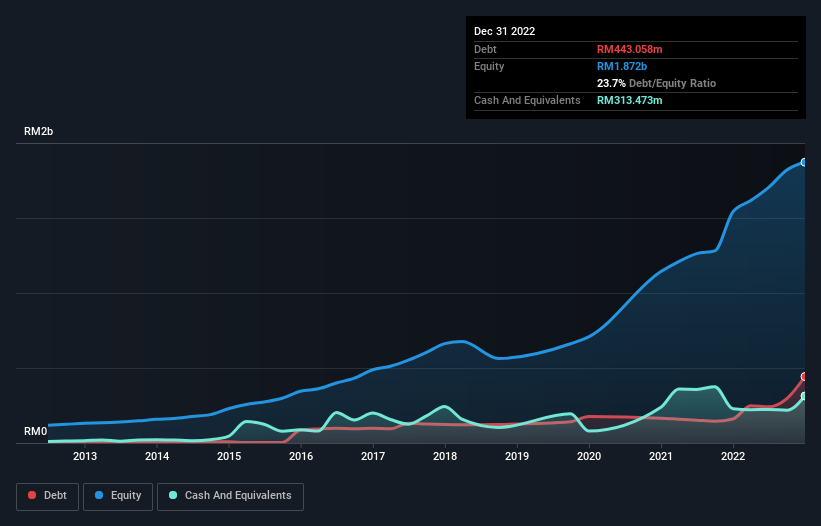Toggle the Equity legend button
The height and width of the screenshot is (526, 821).
coord(118,496)
